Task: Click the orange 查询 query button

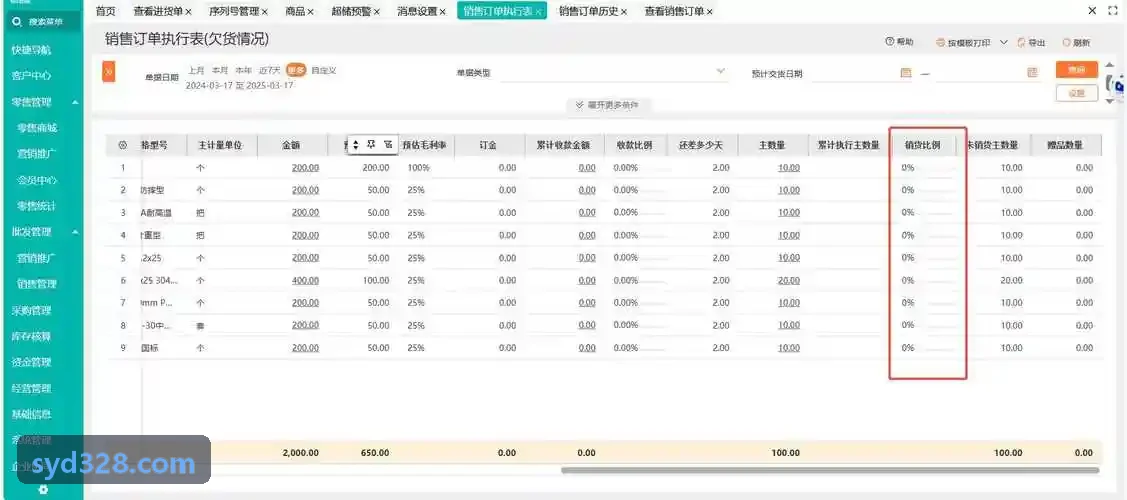Action: (x=1077, y=70)
